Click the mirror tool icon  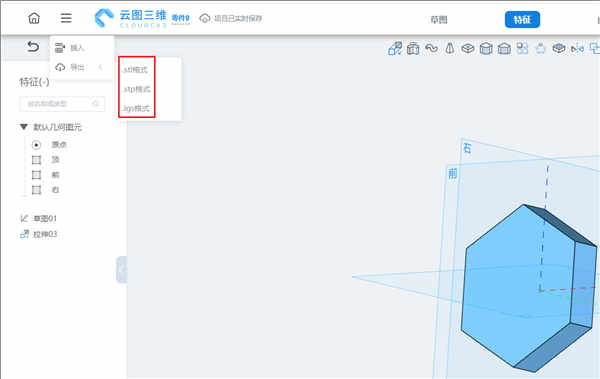[x=577, y=49]
